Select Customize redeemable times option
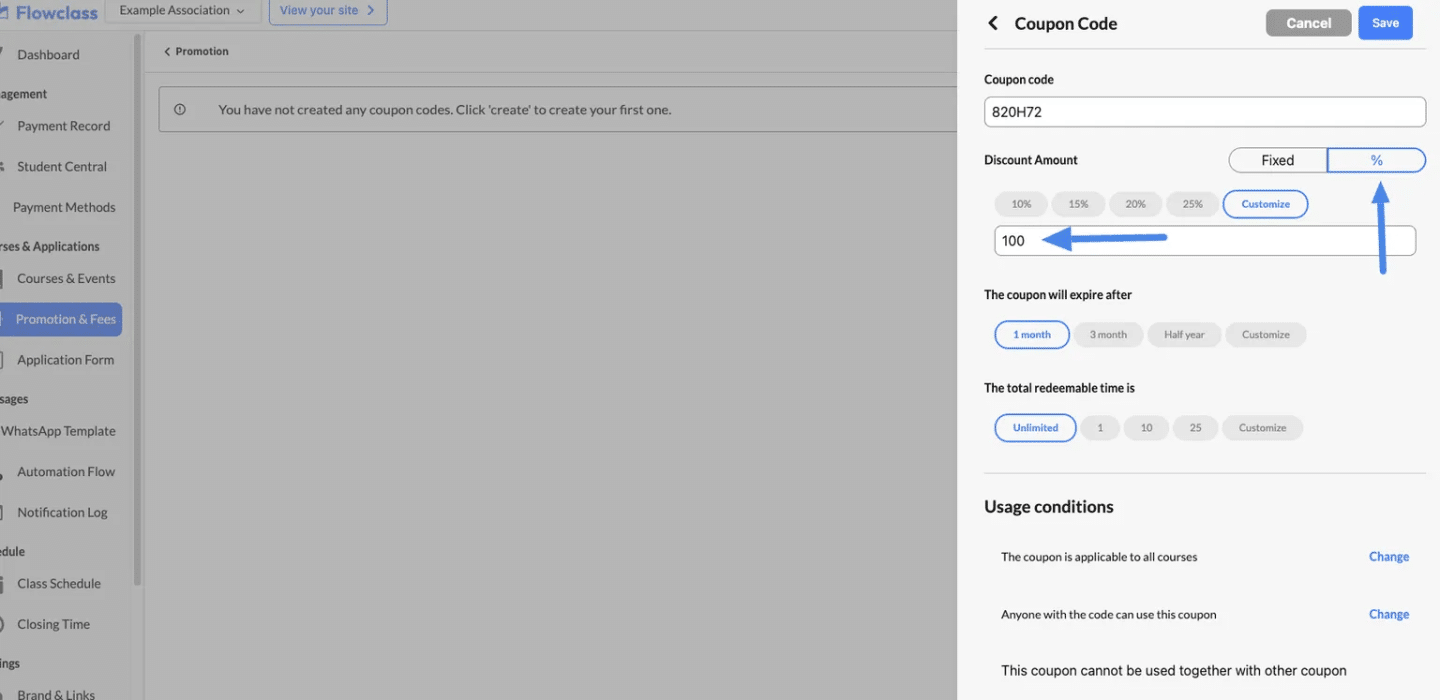Viewport: 1440px width, 700px height. (1262, 428)
